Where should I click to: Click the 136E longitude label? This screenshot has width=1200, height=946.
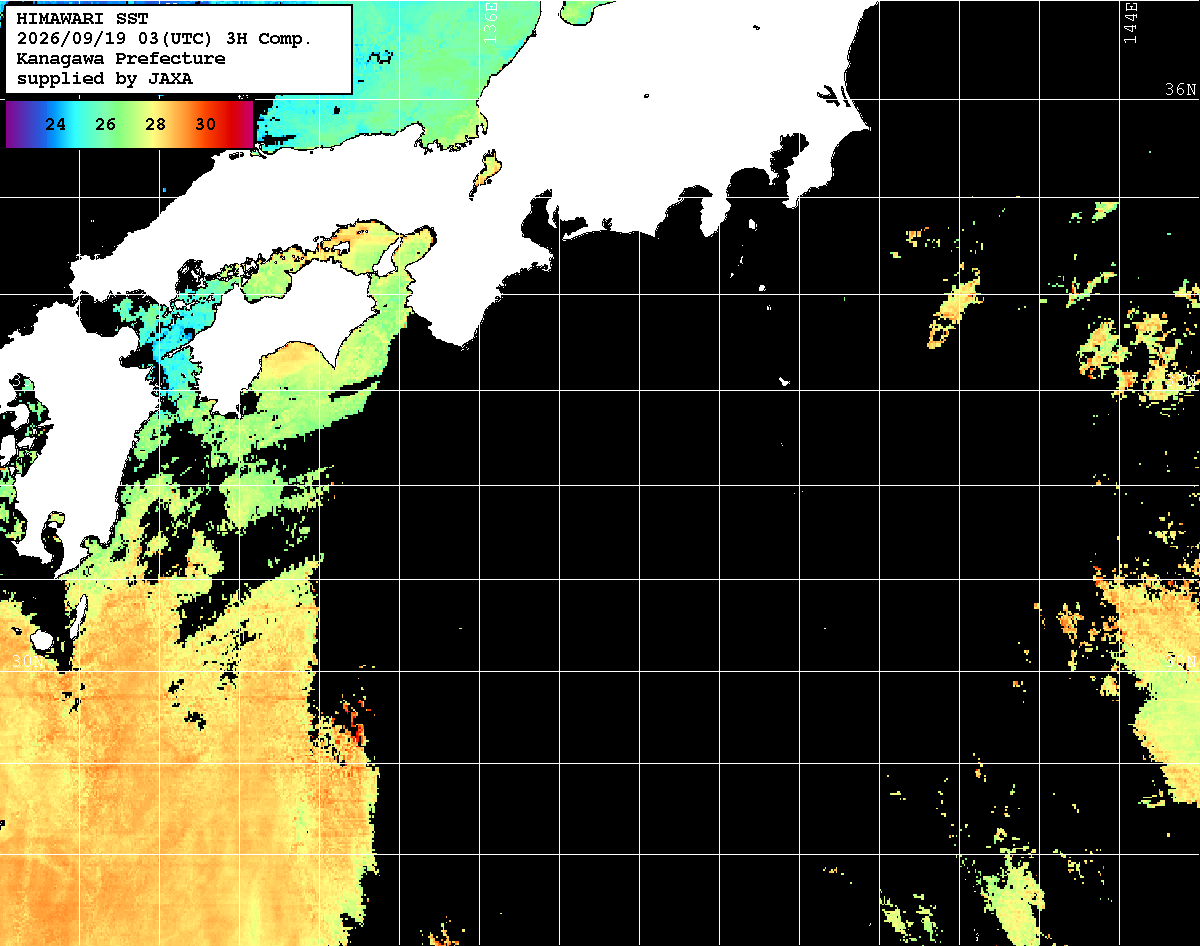(489, 22)
